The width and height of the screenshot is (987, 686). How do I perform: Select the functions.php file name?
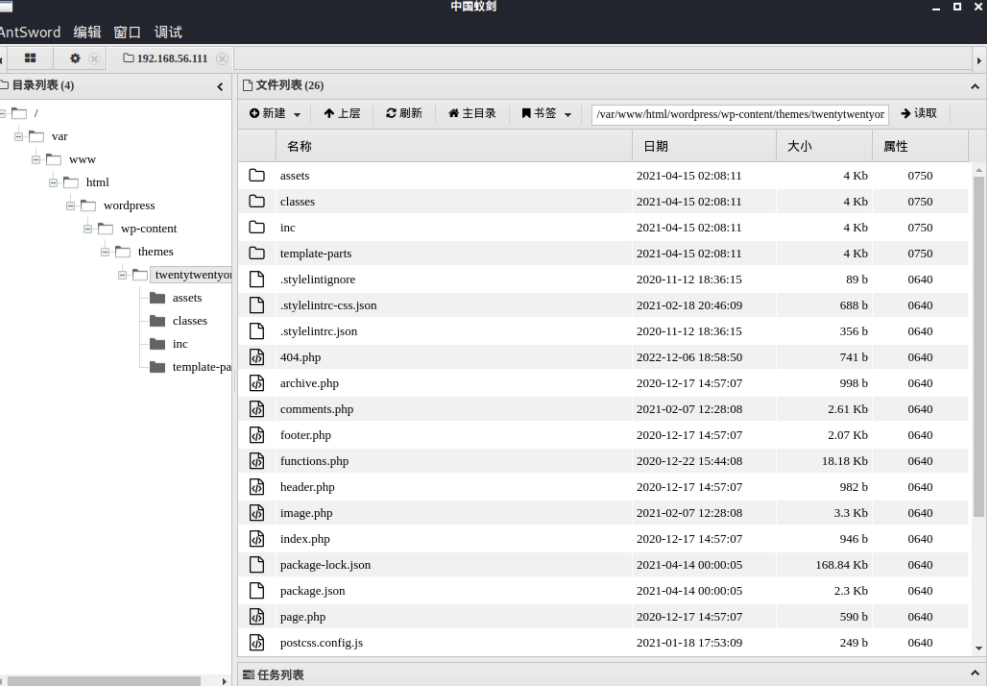[x=314, y=461]
